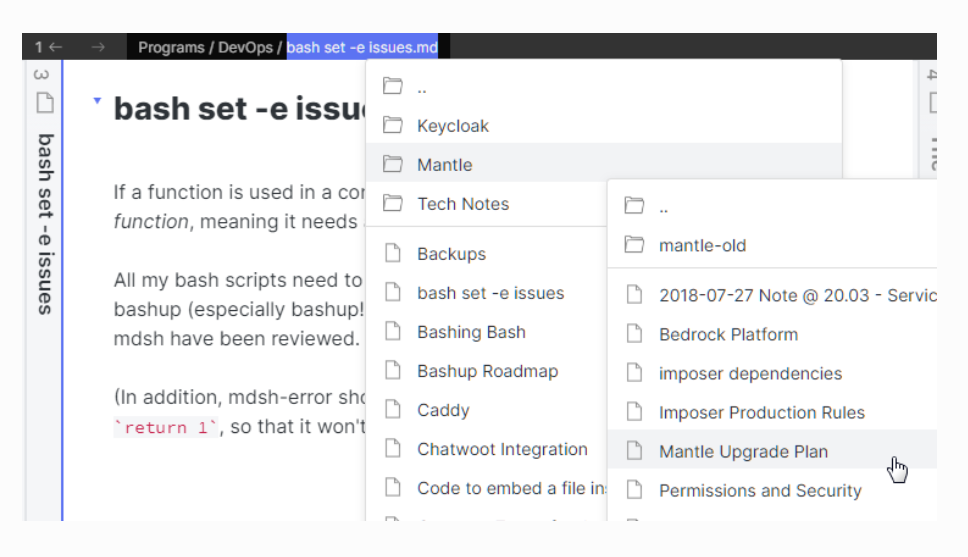Click the highlighted bash set -e issues.md filename
Viewport: 968px width, 557px height.
(368, 47)
